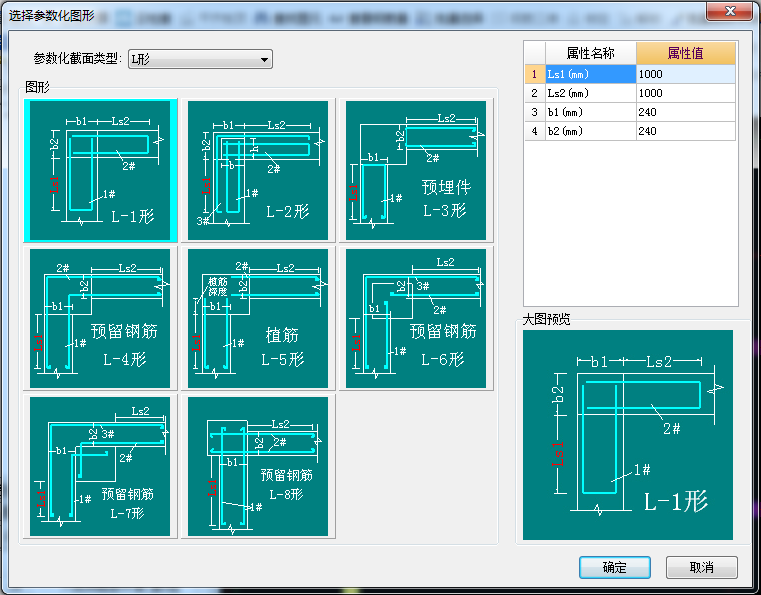Select the L-1形 section thumbnail
The width and height of the screenshot is (761, 595).
[100, 170]
